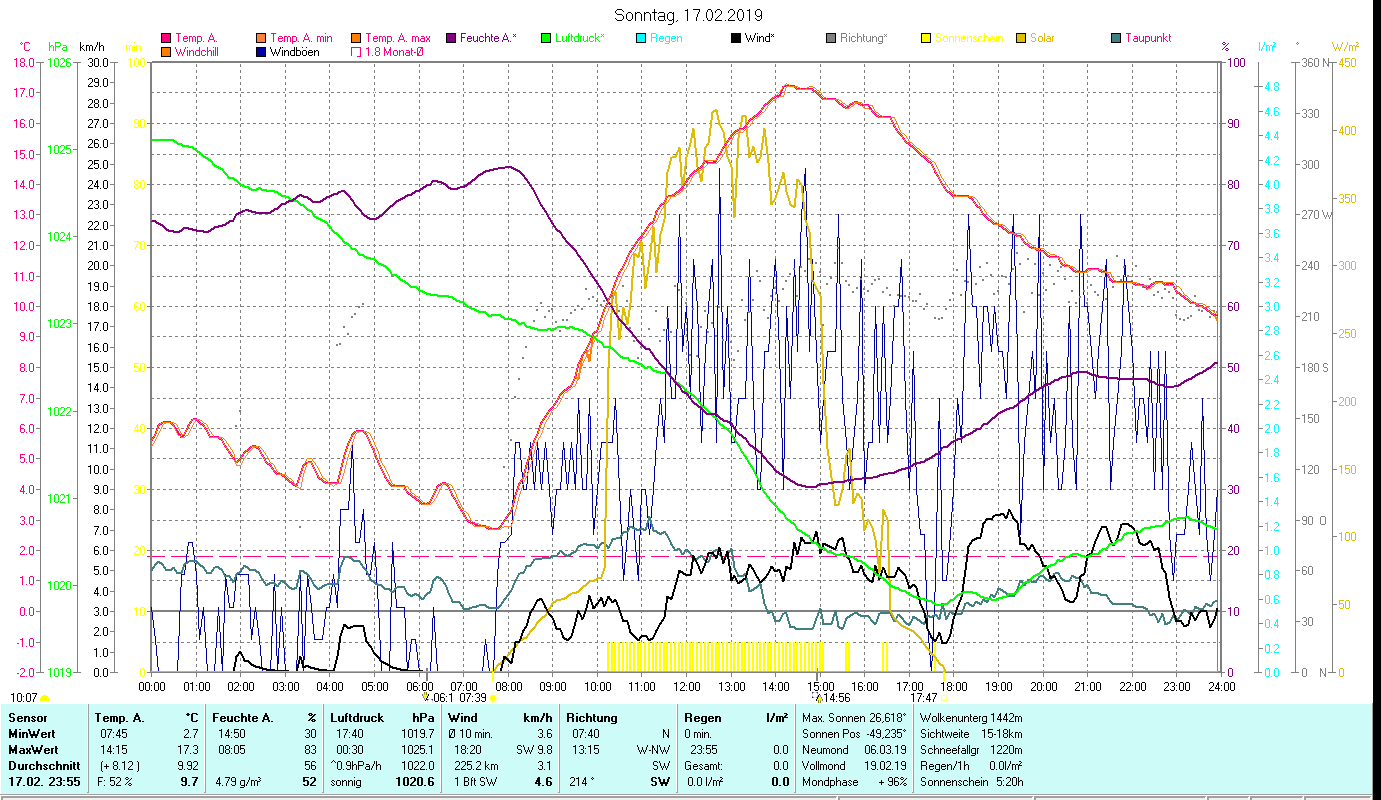1381x800 pixels.
Task: Click the 24:00 time axis label
Action: [x=1221, y=687]
